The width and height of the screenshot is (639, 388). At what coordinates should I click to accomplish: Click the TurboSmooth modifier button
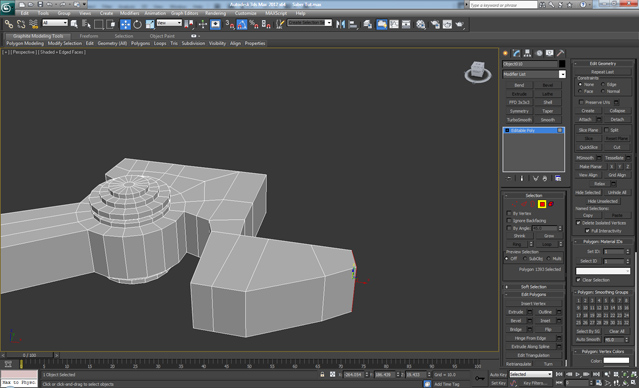(x=519, y=120)
